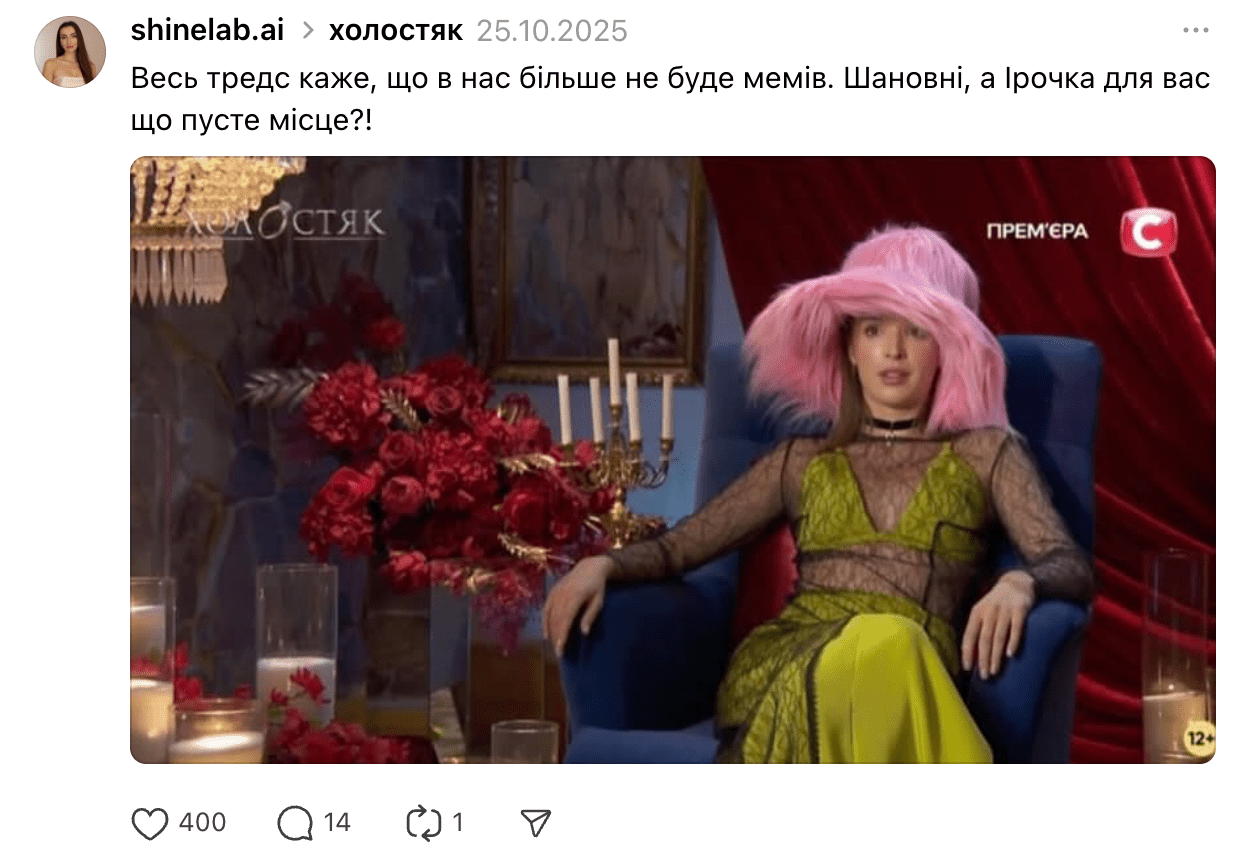
Task: Open the shinelab.ai username link
Action: coord(207,31)
